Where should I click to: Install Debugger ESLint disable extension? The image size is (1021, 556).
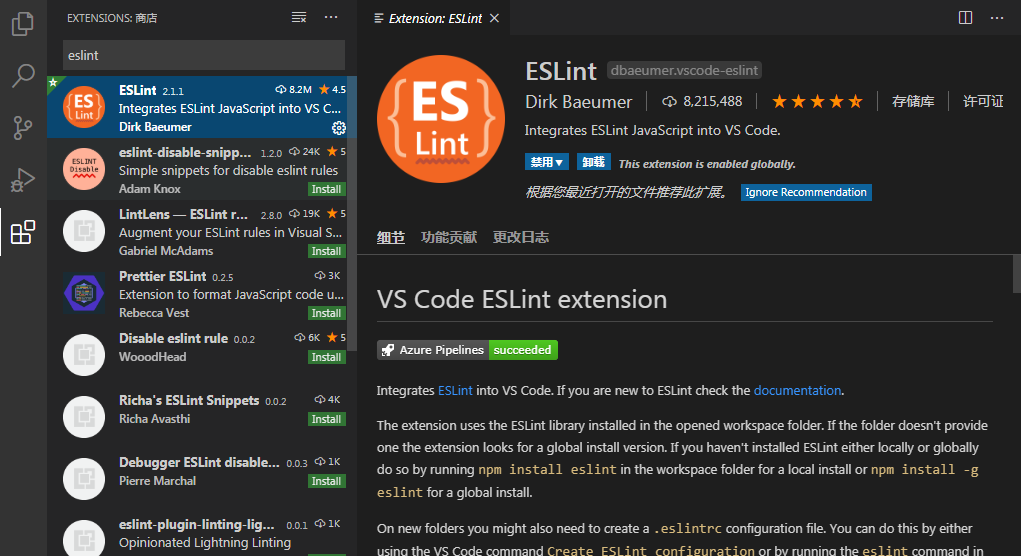point(326,480)
